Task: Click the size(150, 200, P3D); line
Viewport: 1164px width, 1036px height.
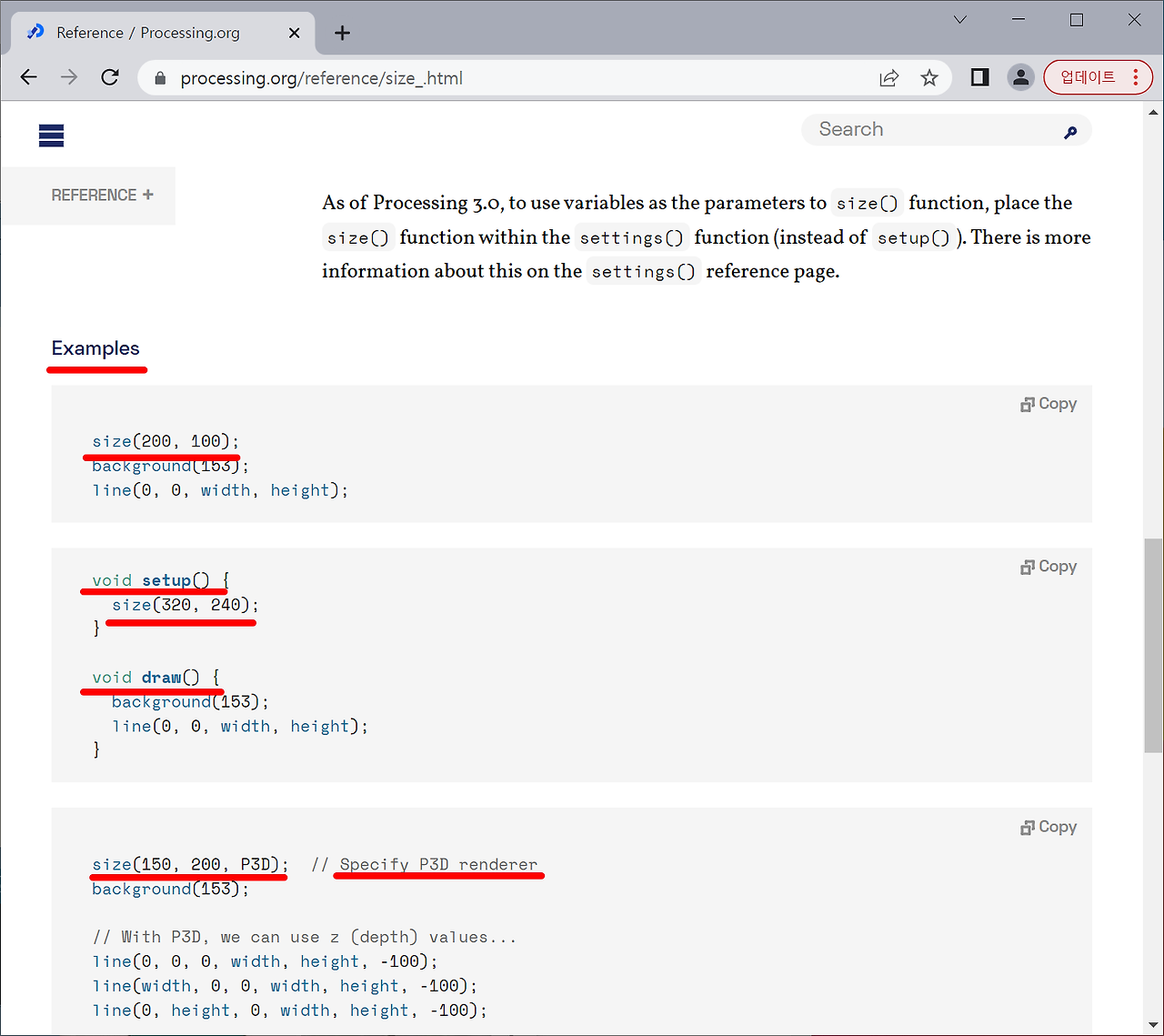Action: point(190,864)
